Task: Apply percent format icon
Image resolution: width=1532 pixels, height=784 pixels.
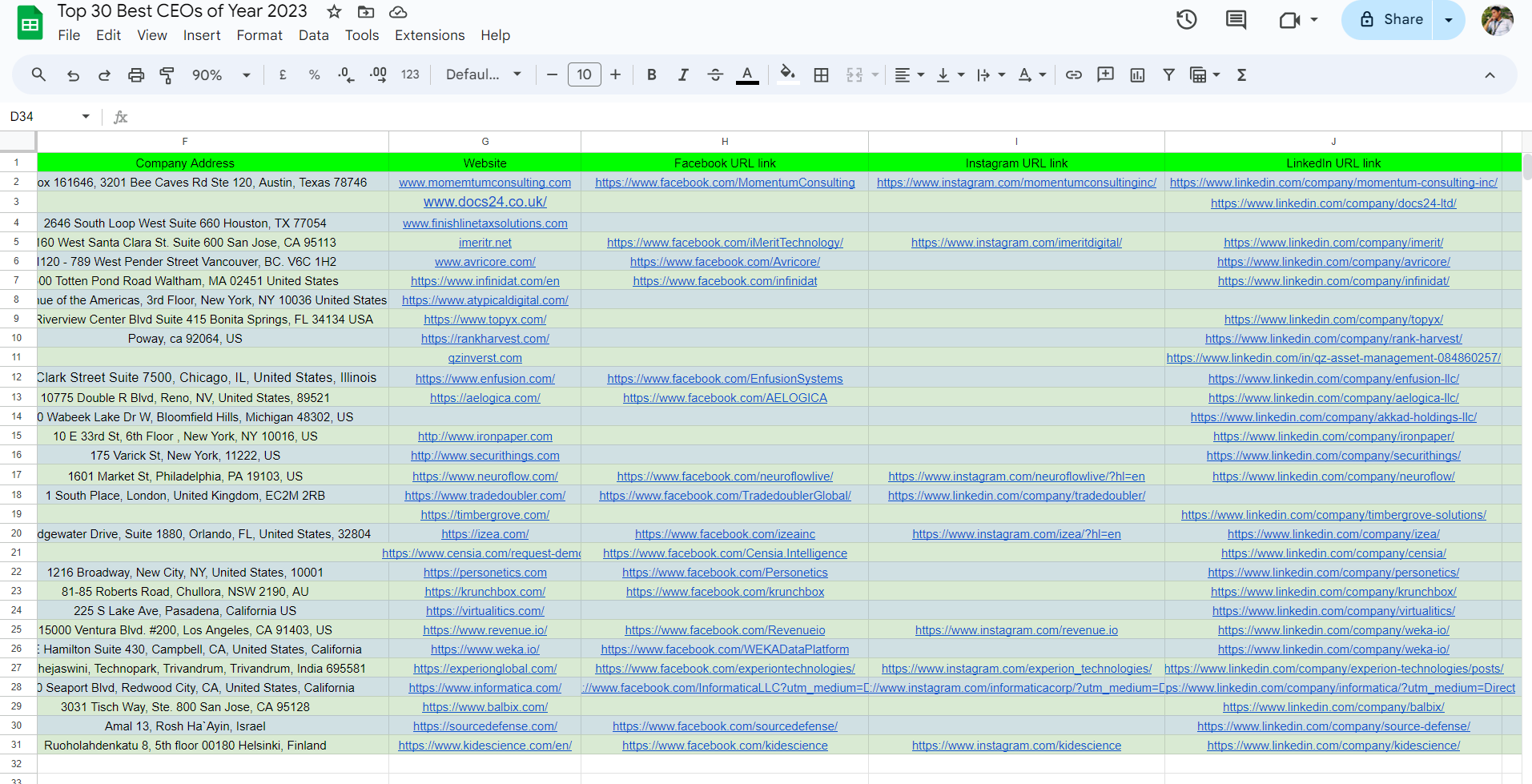Action: [x=314, y=74]
